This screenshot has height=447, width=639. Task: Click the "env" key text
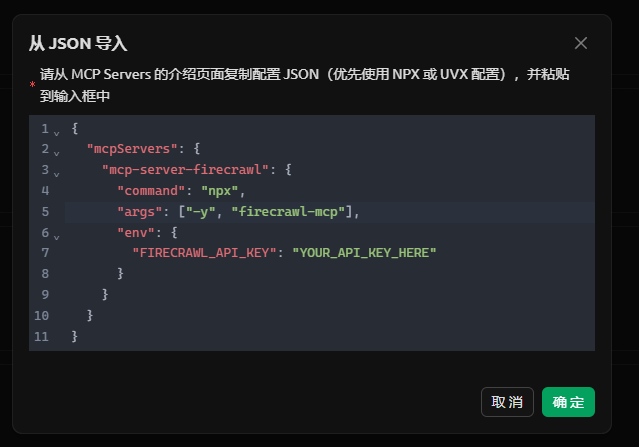136,233
